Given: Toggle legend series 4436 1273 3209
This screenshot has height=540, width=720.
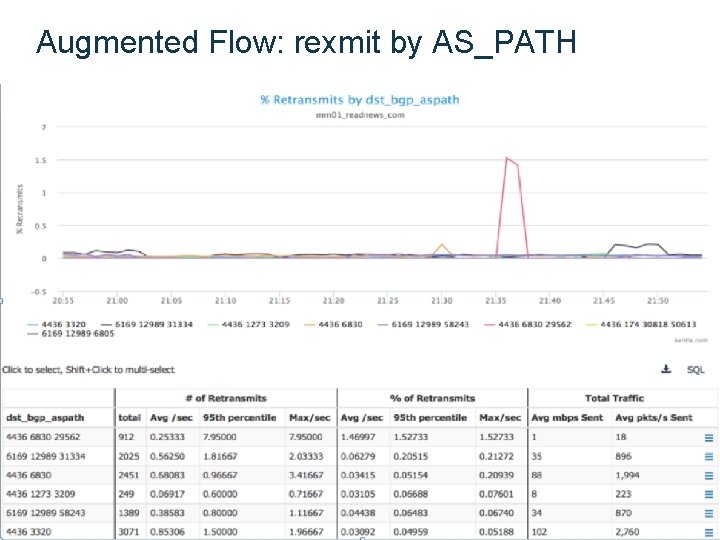Looking at the screenshot, I should click(249, 324).
